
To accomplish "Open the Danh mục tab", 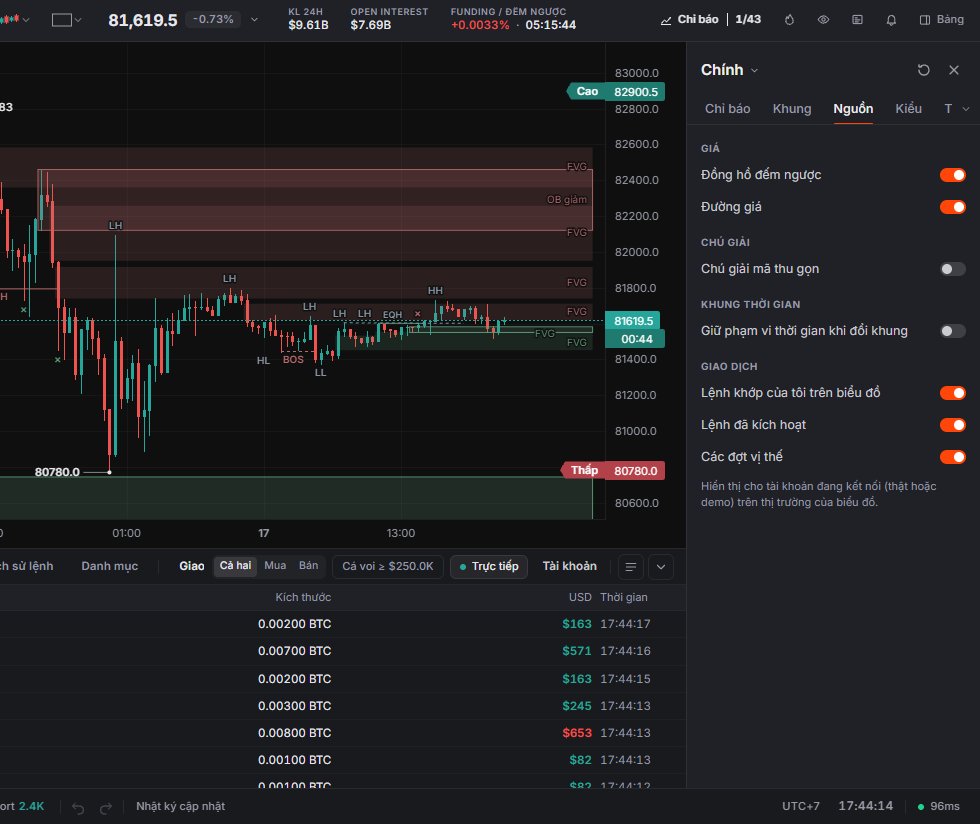I will tap(109, 566).
